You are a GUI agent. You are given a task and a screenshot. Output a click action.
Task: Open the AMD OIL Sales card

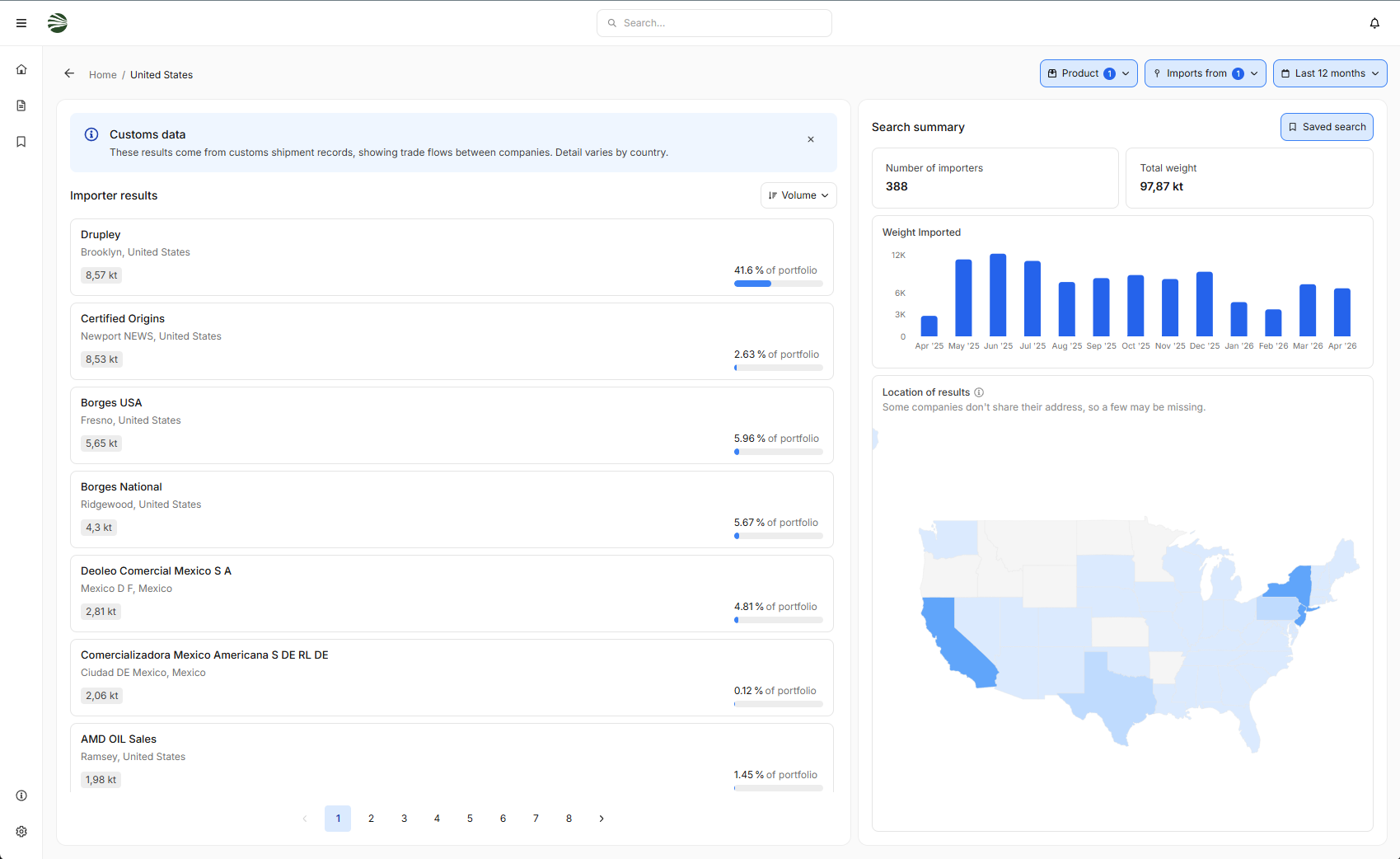point(452,758)
